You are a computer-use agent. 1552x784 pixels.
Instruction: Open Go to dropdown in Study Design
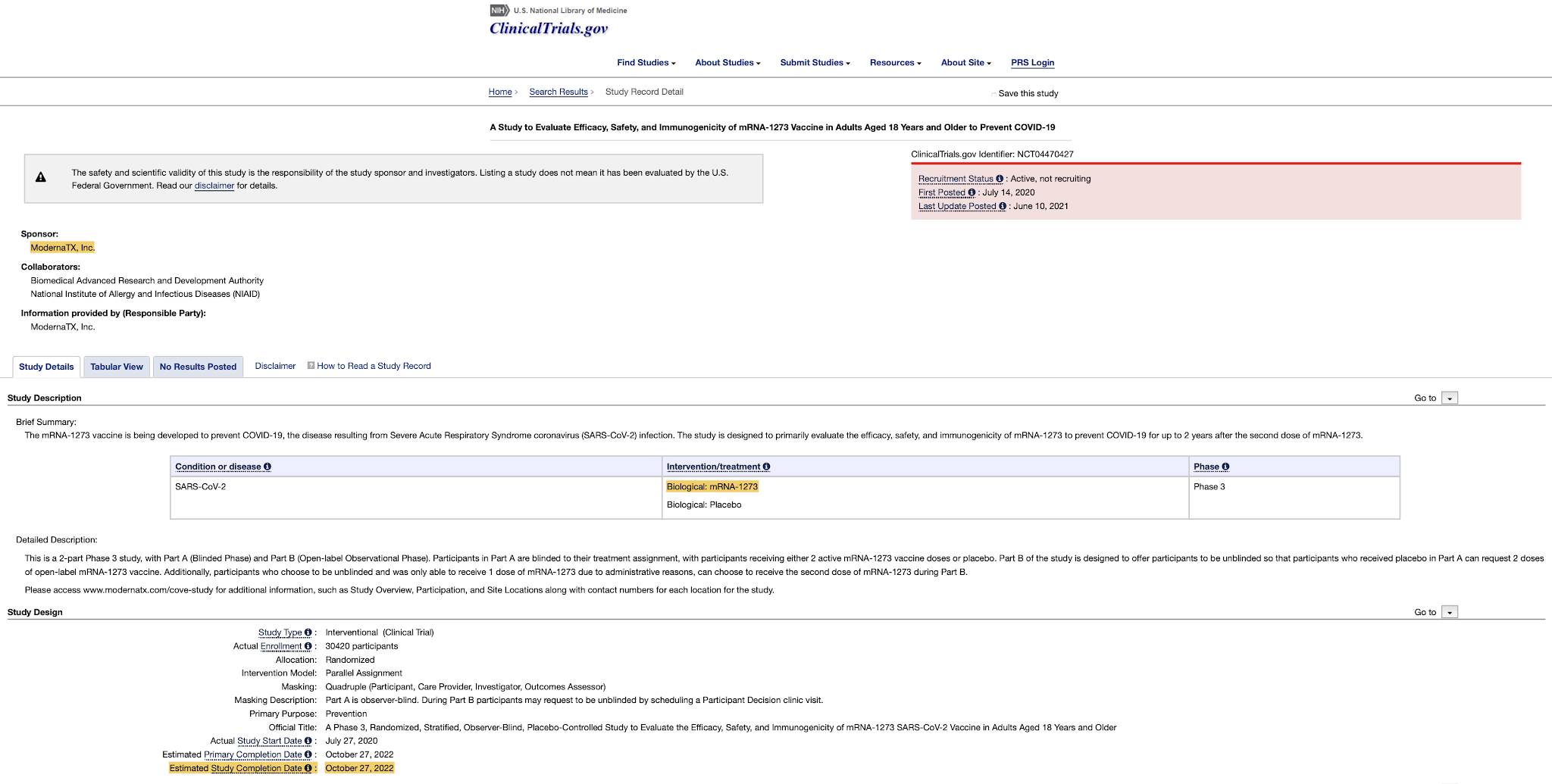(1449, 612)
